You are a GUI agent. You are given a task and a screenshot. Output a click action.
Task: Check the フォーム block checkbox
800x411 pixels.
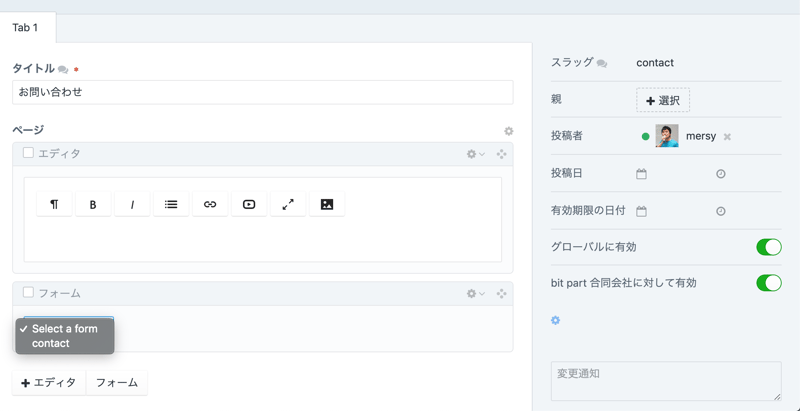click(28, 293)
